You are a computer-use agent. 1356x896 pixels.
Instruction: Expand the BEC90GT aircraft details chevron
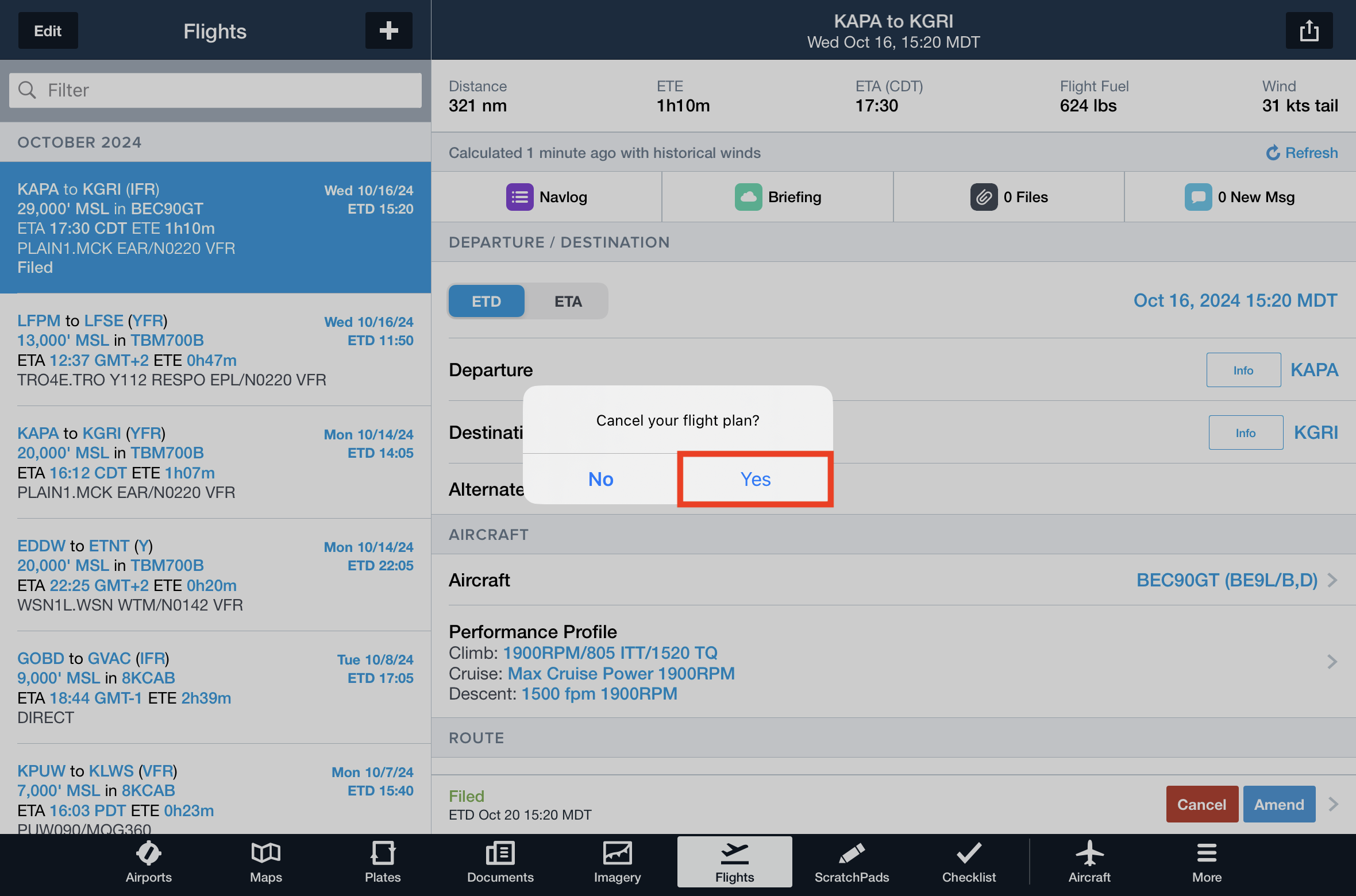click(1333, 580)
